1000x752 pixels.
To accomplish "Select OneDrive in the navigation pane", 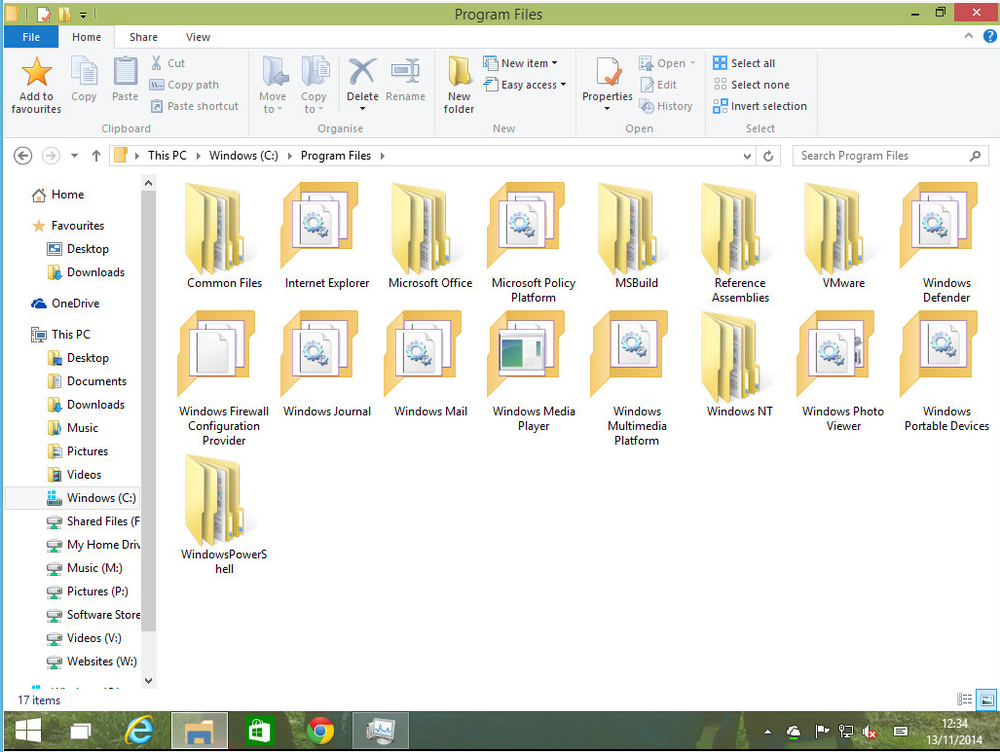I will click(x=65, y=303).
